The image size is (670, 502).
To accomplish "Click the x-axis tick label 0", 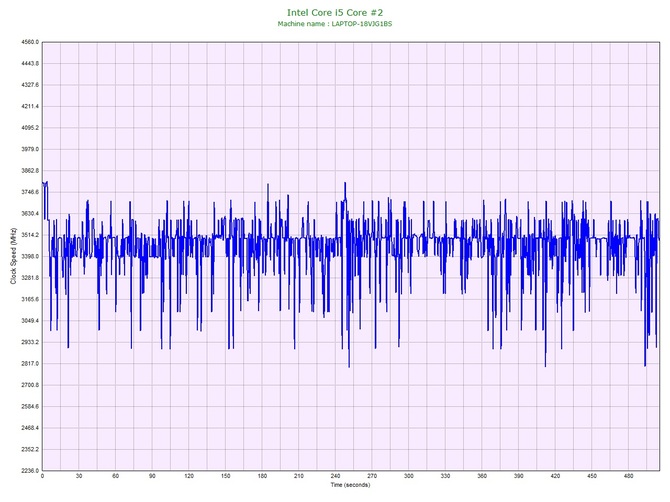I will (42, 476).
